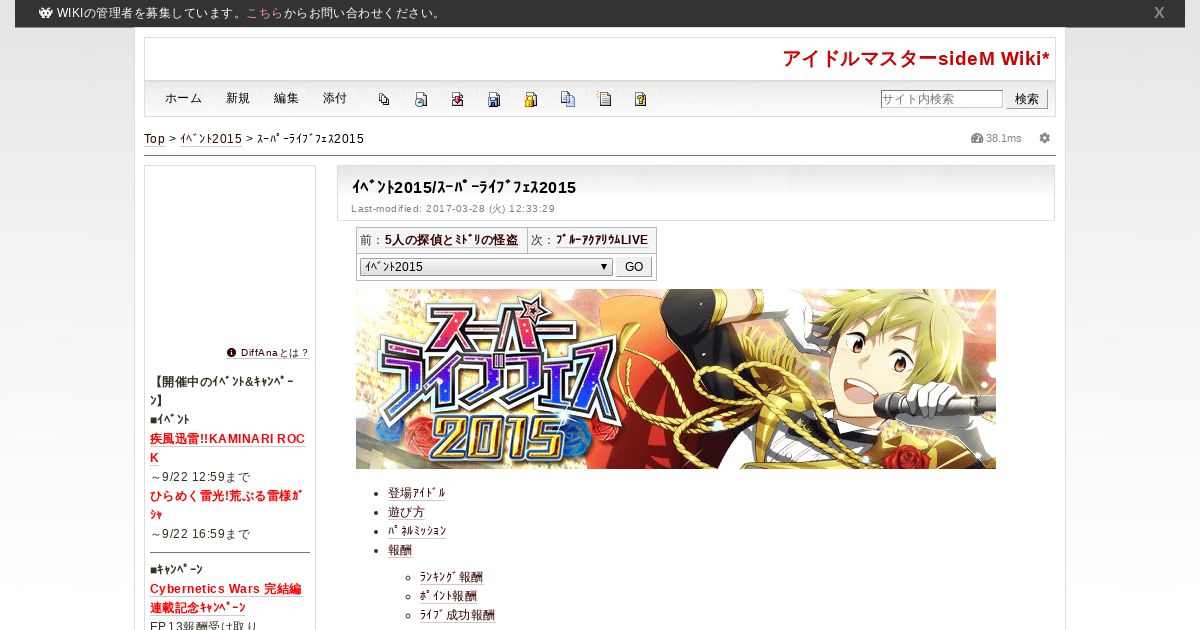Click the スーパーライブフェス2015 banner image

pos(676,379)
